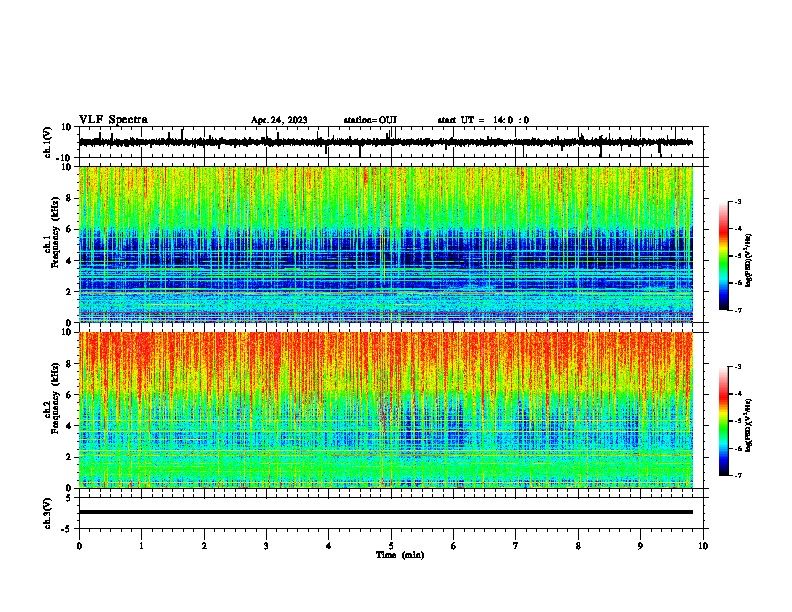Screen dimensions: 792x612
Task: Click the "2" kHz tick on ch.2 spectrogram
Action: pyautogui.click(x=70, y=457)
